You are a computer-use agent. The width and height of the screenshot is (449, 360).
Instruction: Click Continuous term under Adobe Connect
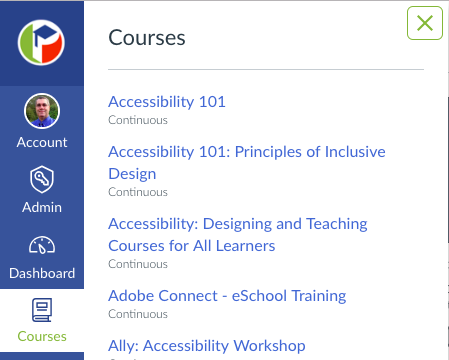point(138,314)
